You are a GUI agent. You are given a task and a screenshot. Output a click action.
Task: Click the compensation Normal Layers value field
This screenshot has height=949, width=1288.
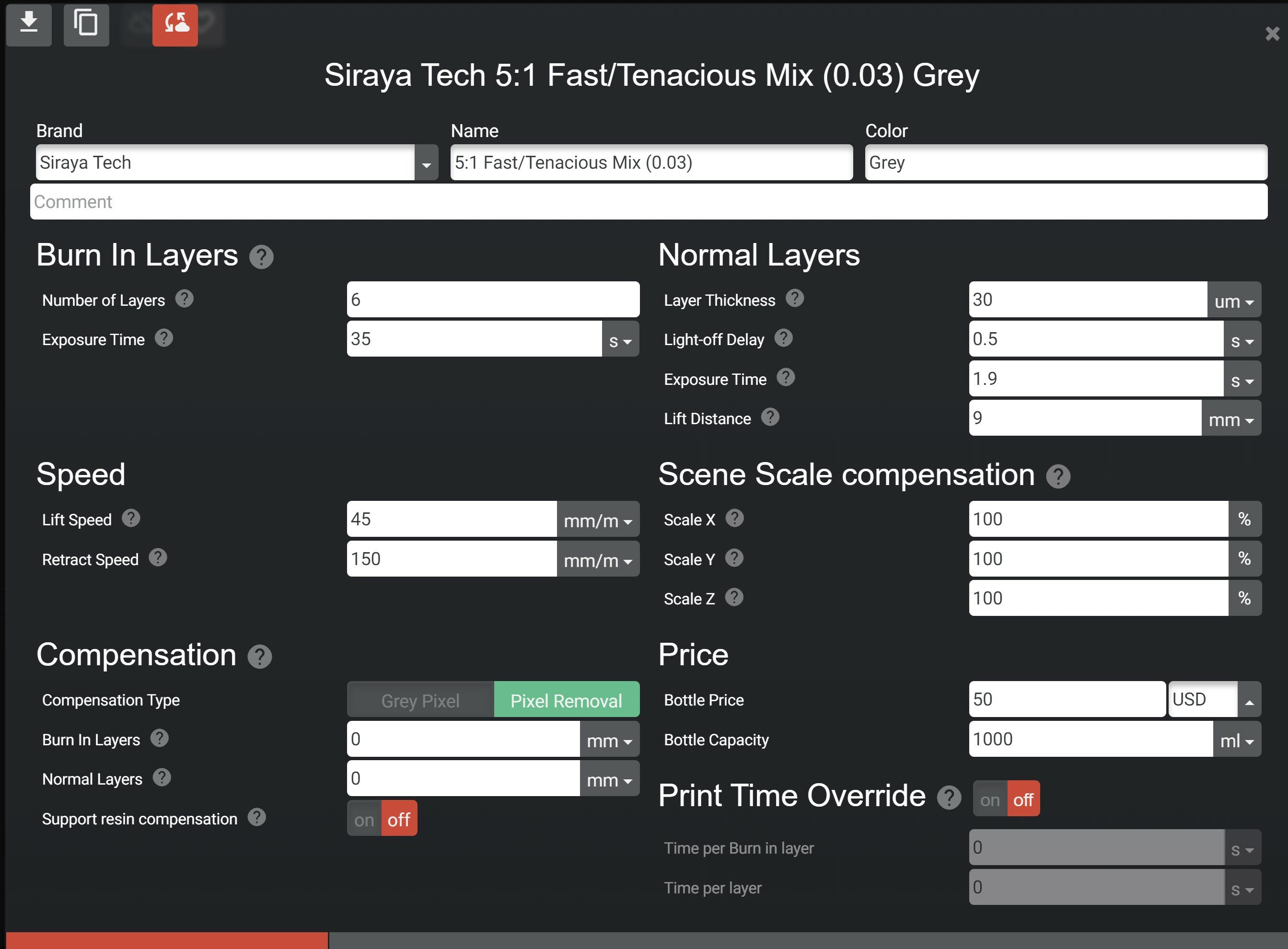point(464,778)
